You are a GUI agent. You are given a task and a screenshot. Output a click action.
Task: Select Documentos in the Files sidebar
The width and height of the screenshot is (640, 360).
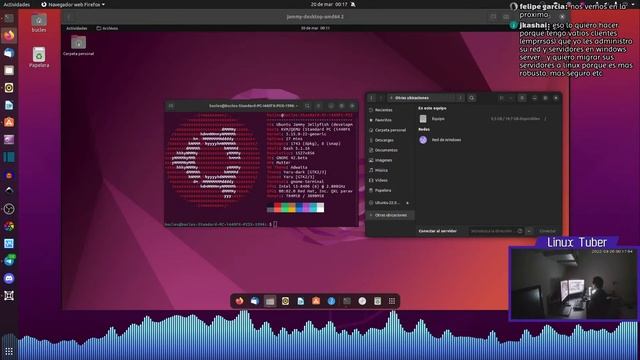coord(390,150)
